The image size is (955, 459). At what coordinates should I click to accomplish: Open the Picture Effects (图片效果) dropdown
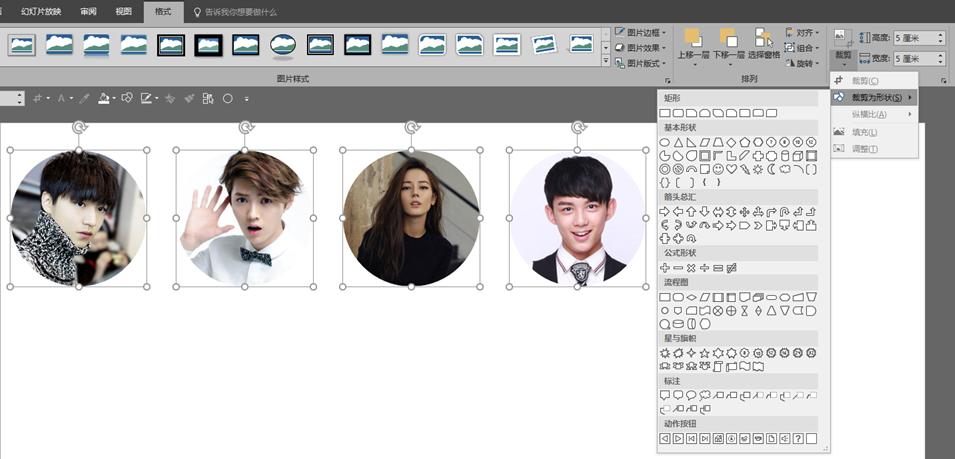(642, 47)
